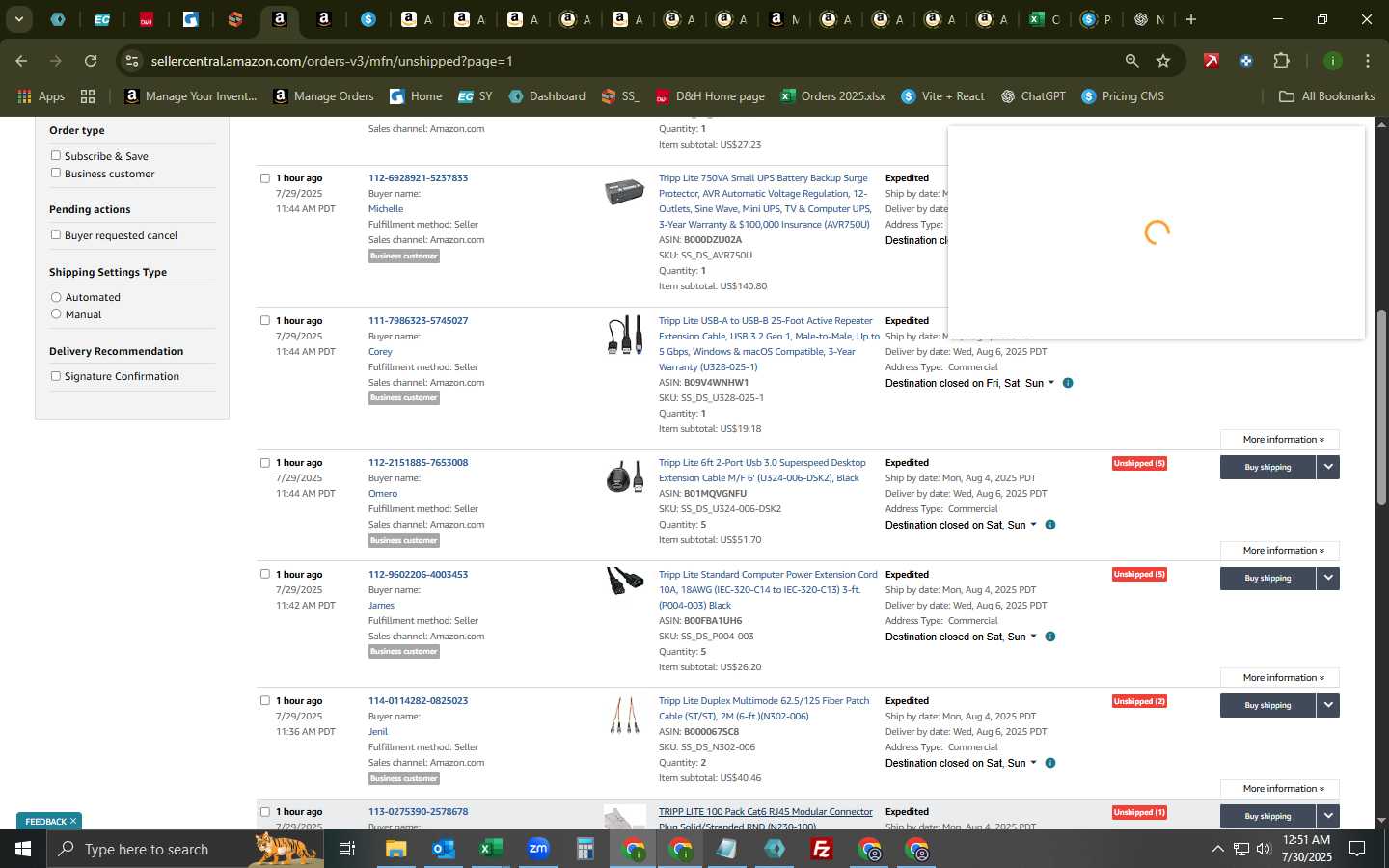Open the Chrome Extensions puzzle icon
The image size is (1389, 868).
click(x=1281, y=61)
